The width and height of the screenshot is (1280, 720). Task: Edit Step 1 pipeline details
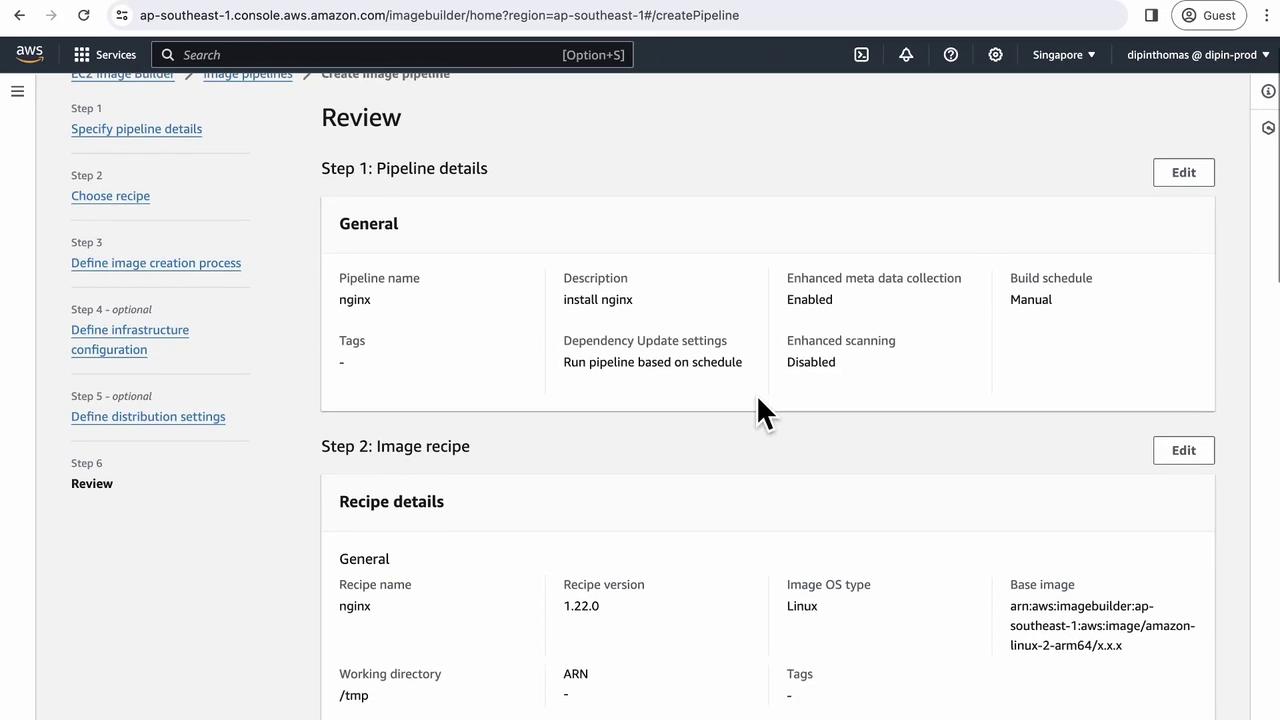pos(1183,172)
